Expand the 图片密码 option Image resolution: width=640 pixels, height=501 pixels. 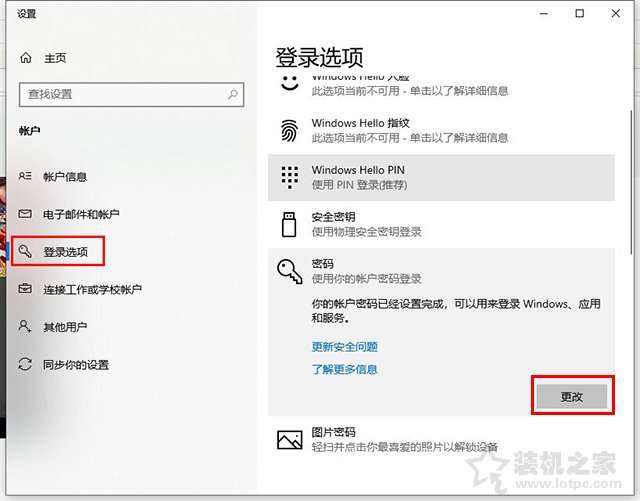click(x=441, y=440)
